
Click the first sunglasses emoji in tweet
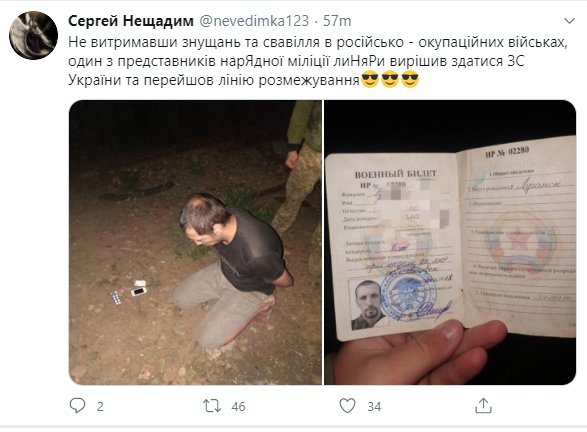tap(370, 79)
